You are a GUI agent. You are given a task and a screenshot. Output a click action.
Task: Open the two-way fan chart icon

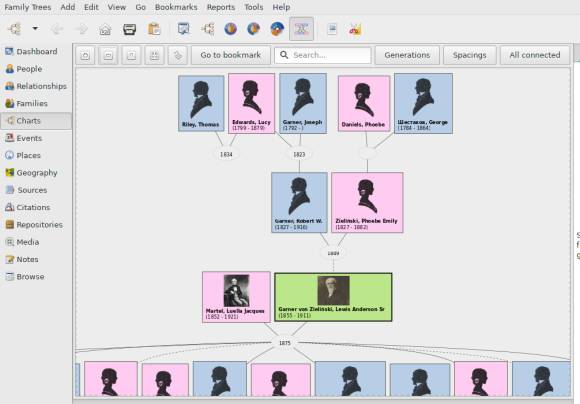[277, 29]
